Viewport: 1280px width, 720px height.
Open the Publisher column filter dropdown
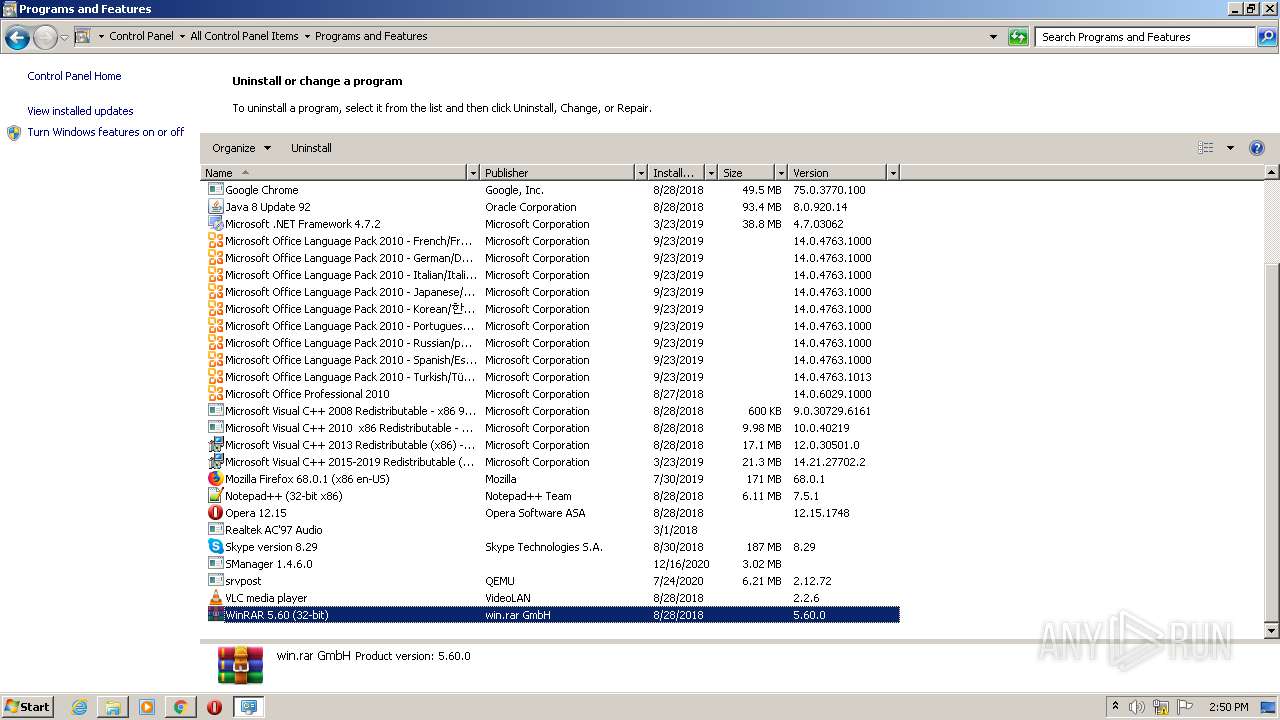[641, 173]
